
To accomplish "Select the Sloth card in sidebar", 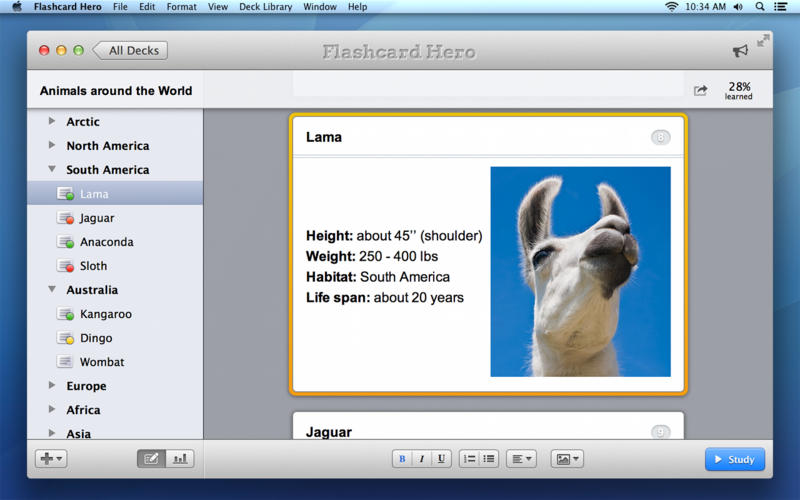I will pos(115,266).
